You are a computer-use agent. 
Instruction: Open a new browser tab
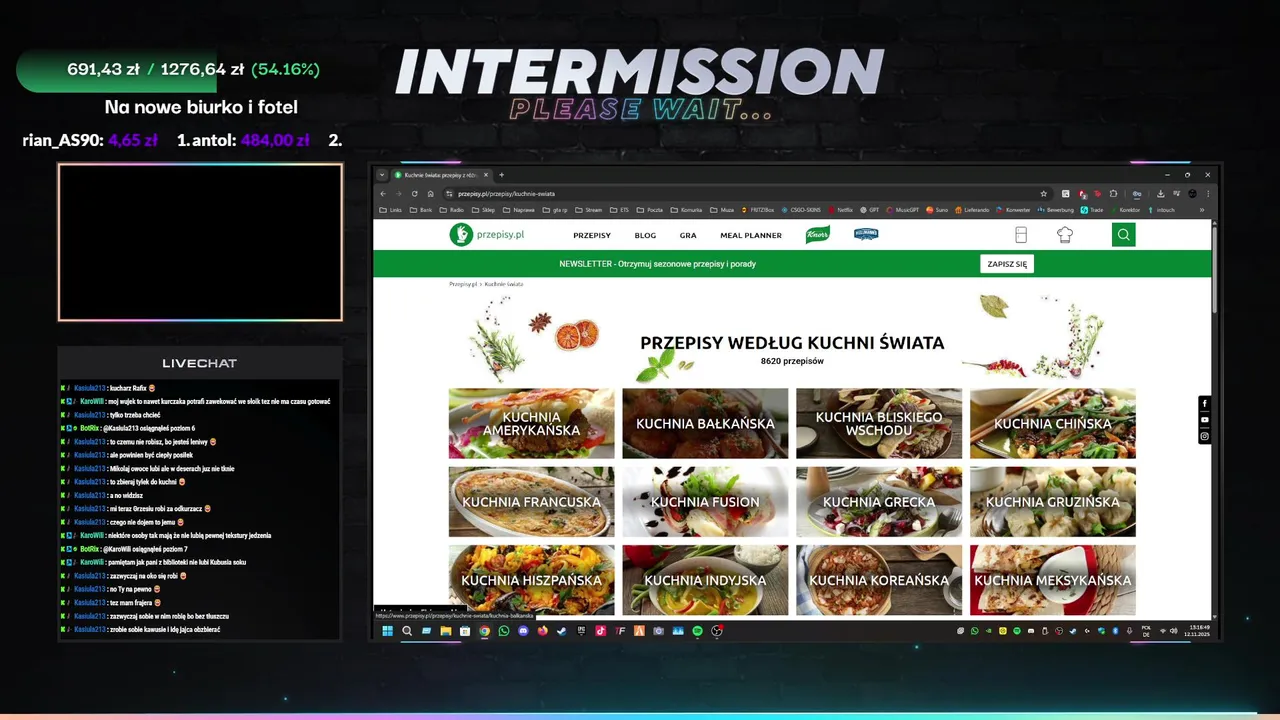[501, 175]
